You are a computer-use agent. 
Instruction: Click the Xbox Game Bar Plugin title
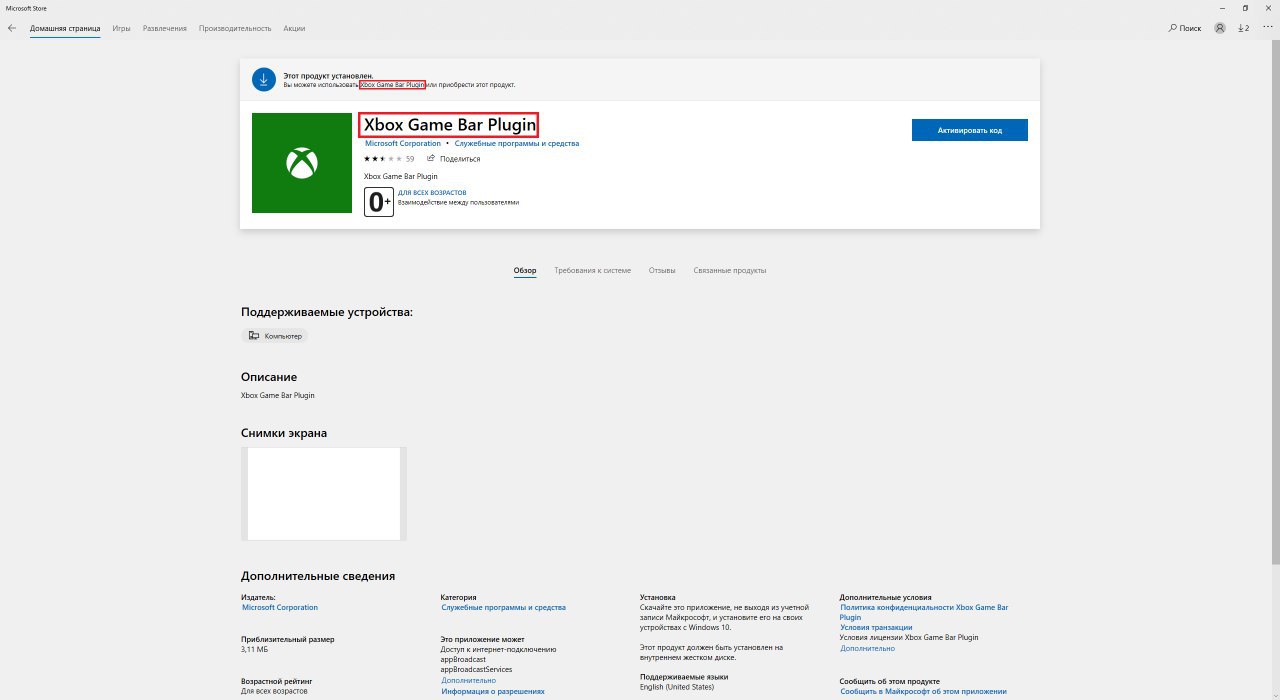click(x=449, y=125)
